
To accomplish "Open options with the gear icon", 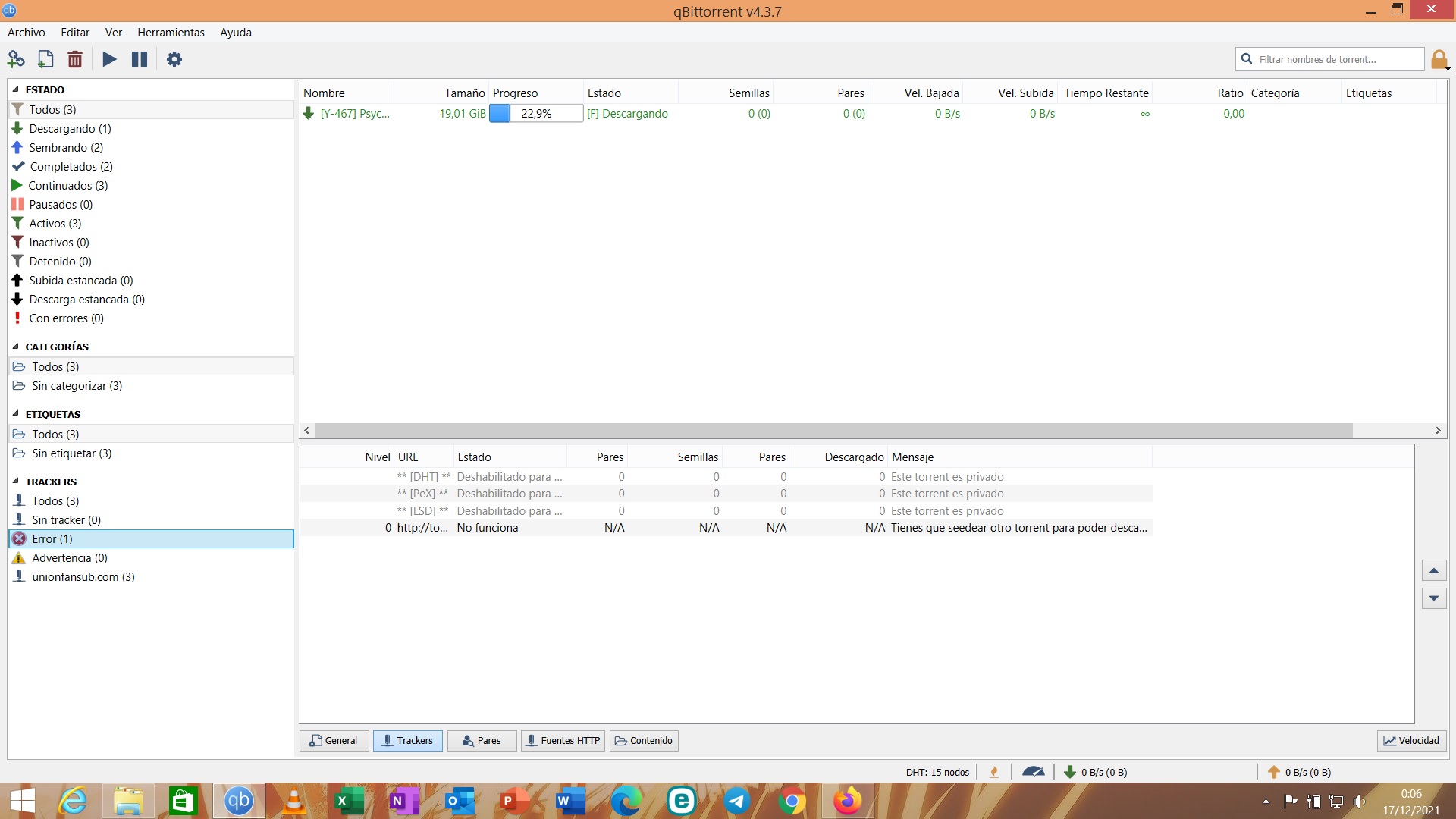I will 174,59.
